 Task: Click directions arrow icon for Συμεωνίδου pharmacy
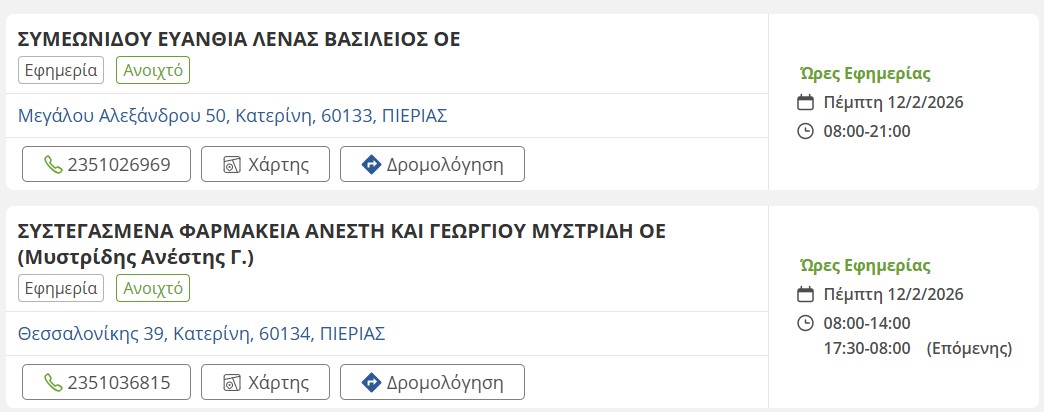pos(371,164)
